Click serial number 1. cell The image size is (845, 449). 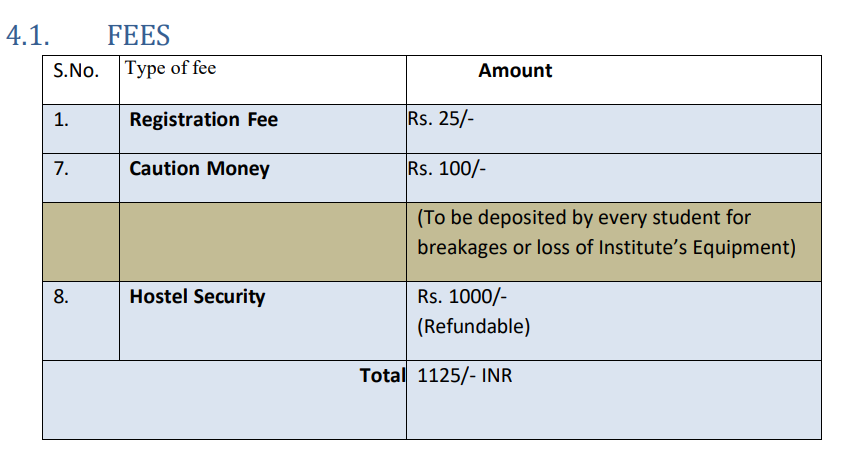click(x=62, y=120)
